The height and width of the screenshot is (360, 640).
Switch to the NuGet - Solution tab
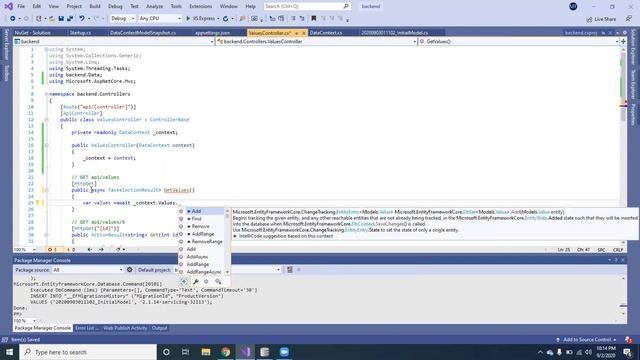33,33
